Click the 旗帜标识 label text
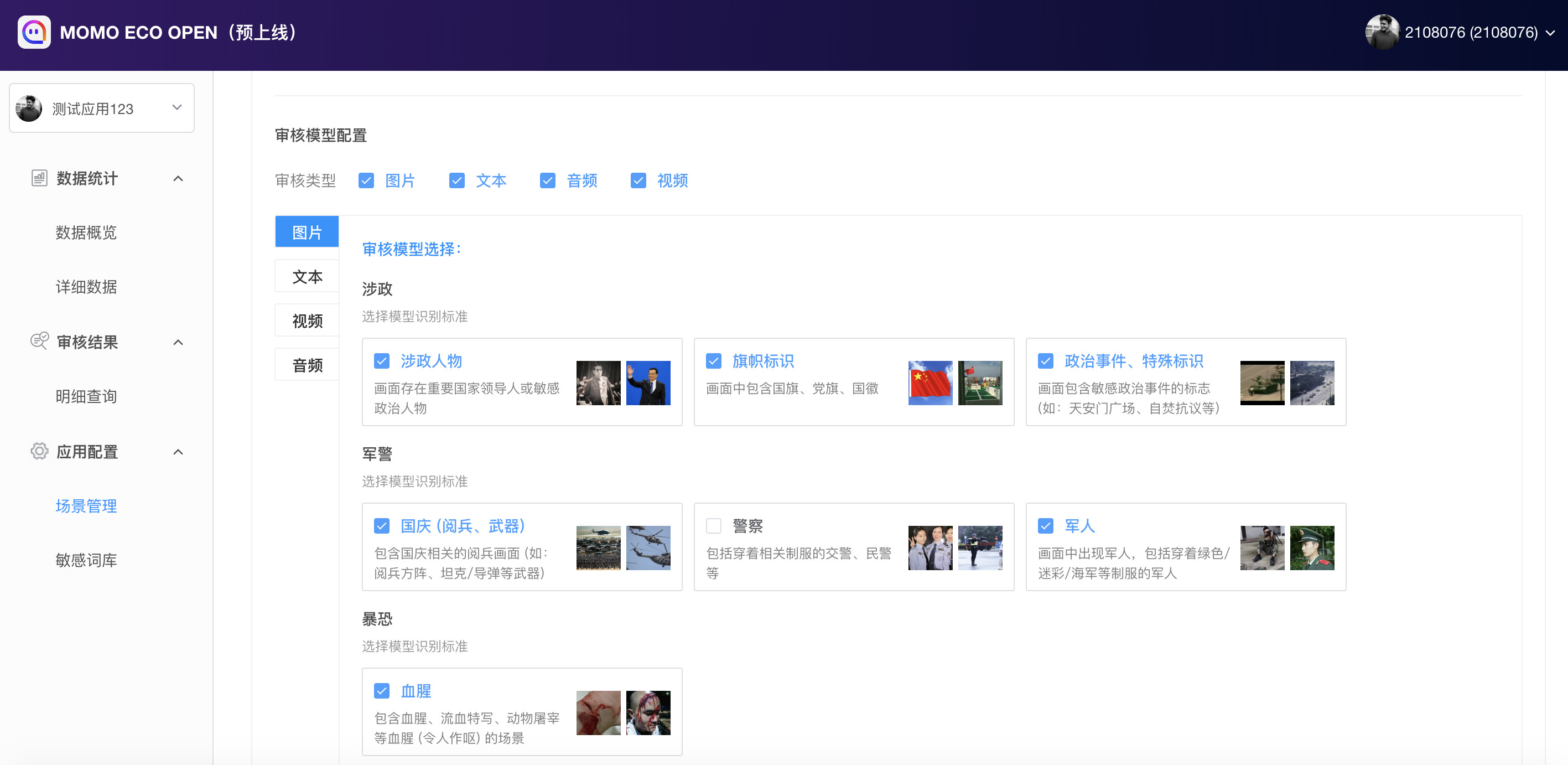The width and height of the screenshot is (1568, 765). 762,361
